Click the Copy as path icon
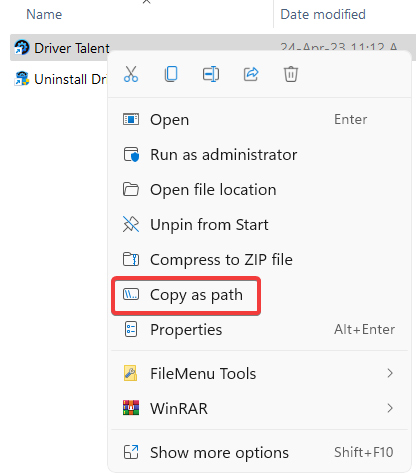The height and width of the screenshot is (474, 416). (x=131, y=294)
